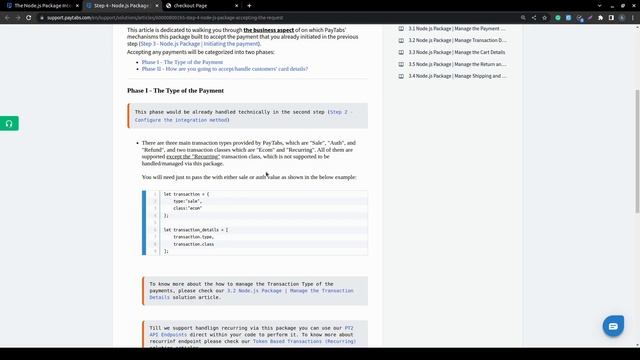Select the Step 4 - Node.js Package tab
Viewport: 640px width, 360px height.
(121, 6)
